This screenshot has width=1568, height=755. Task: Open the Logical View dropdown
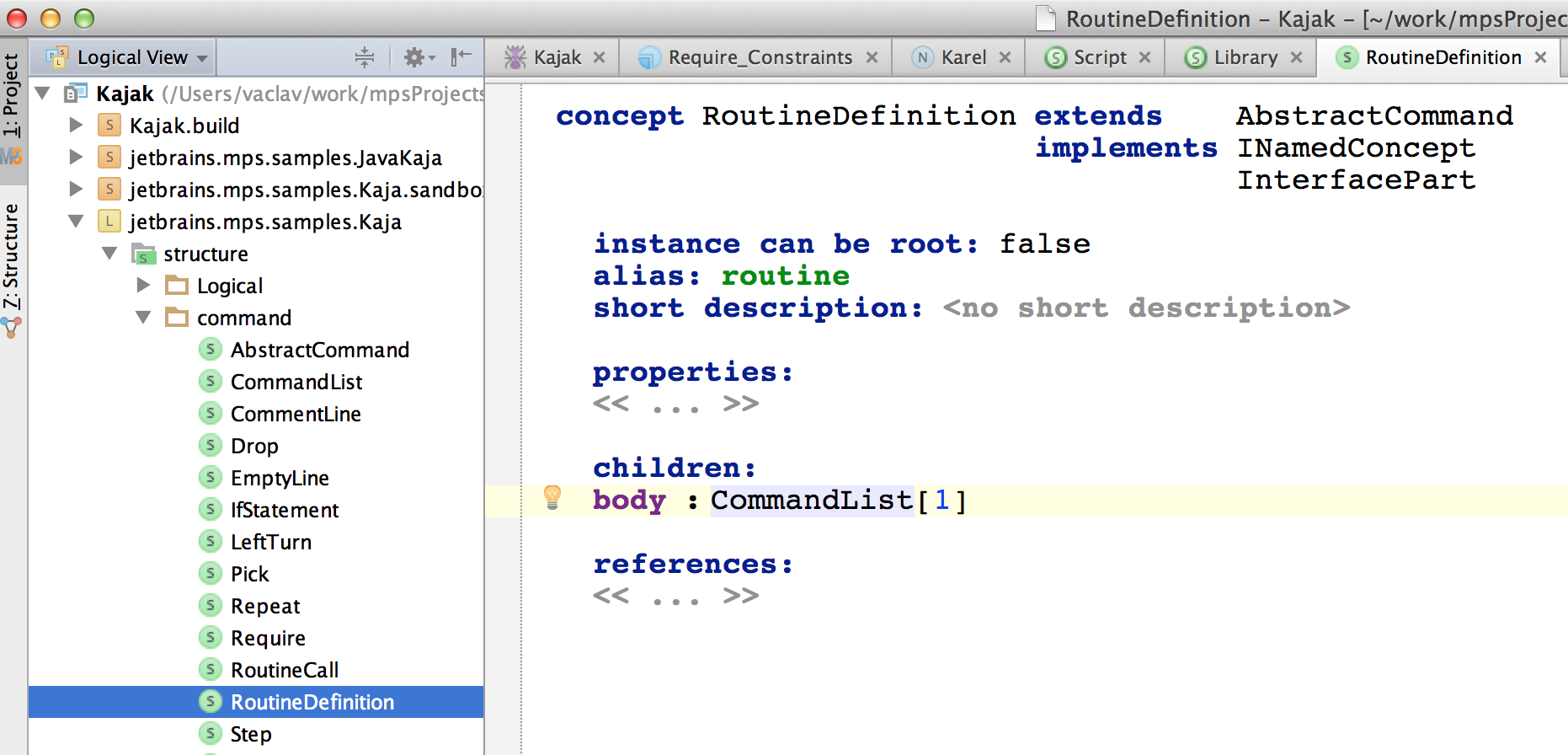coord(127,57)
